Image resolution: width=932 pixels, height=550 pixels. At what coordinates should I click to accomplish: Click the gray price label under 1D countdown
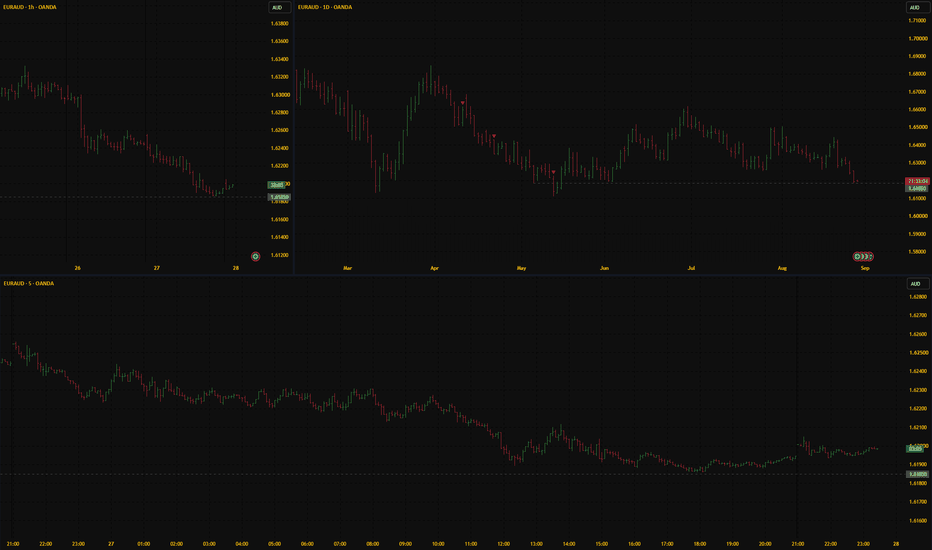point(917,188)
